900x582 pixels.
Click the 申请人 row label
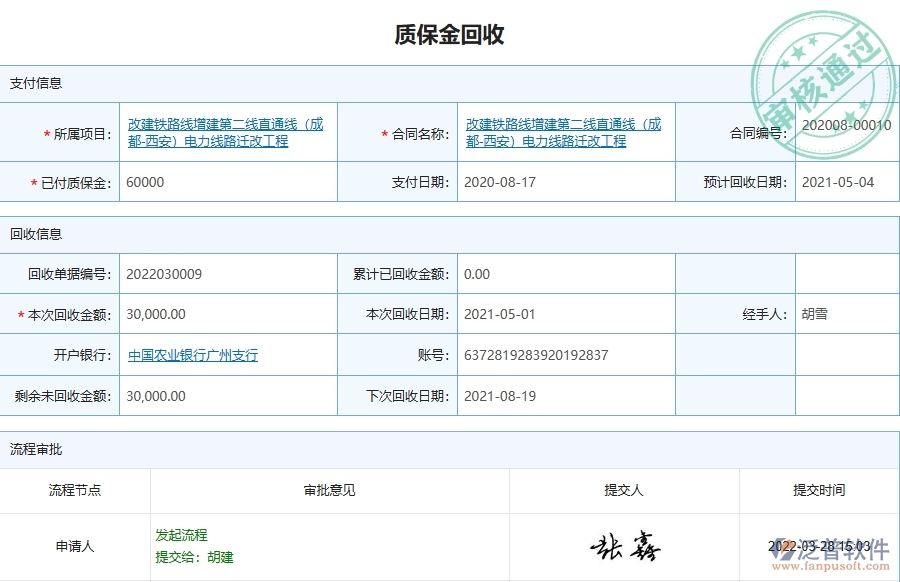point(74,548)
